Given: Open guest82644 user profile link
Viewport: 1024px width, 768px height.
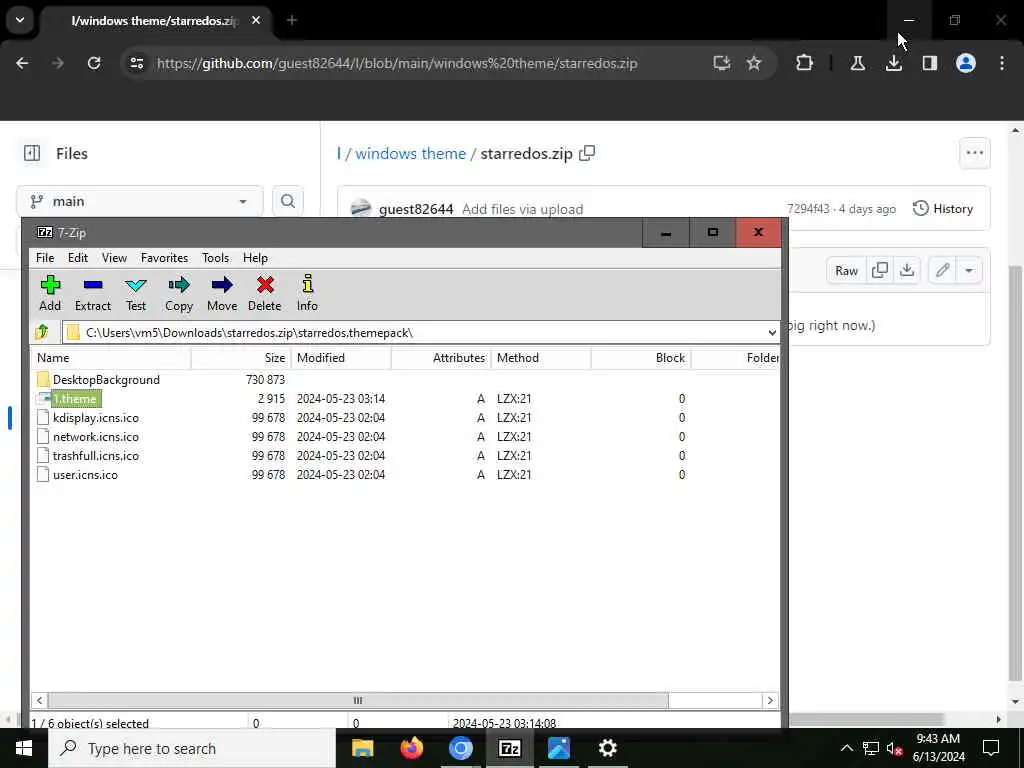Looking at the screenshot, I should tap(416, 209).
